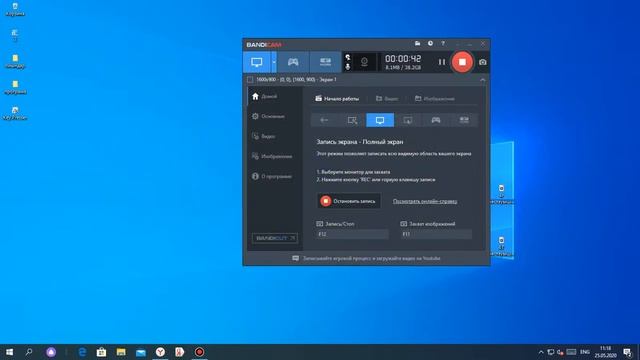
Task: Open Microsoft Store from taskbar
Action: click(102, 352)
